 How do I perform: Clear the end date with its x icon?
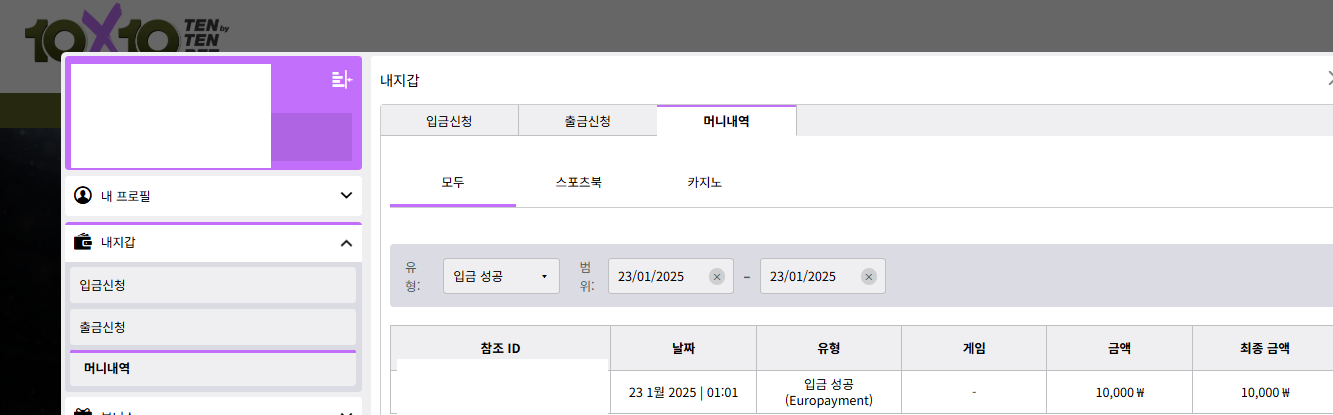(x=868, y=277)
